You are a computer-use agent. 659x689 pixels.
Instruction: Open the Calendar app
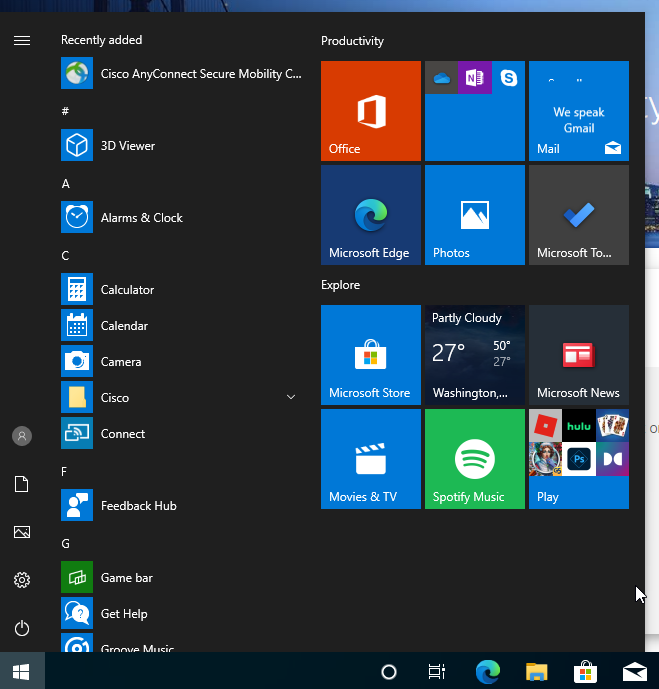181,326
